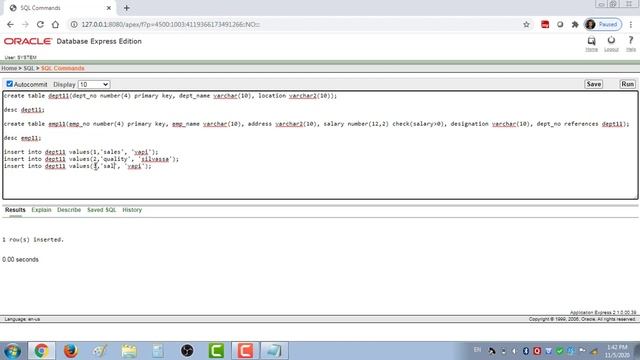Click the SQL Commands breadcrumb text
This screenshot has height=360, width=640.
62,68
